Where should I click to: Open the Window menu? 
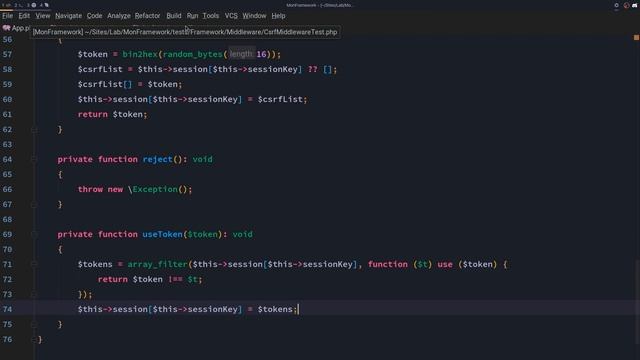[x=254, y=16]
